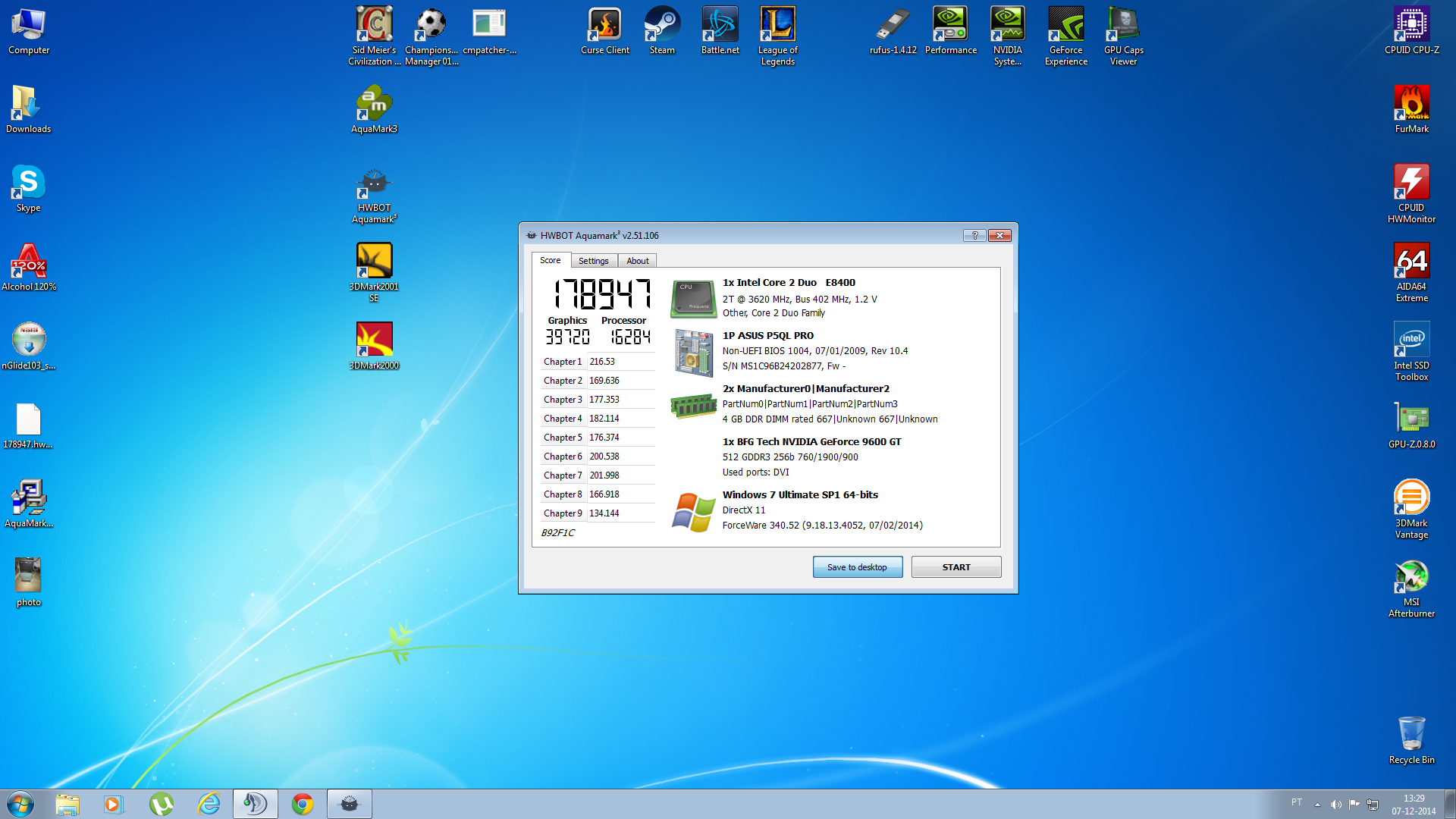
Task: Open 3DMark2000 shortcut
Action: [374, 347]
